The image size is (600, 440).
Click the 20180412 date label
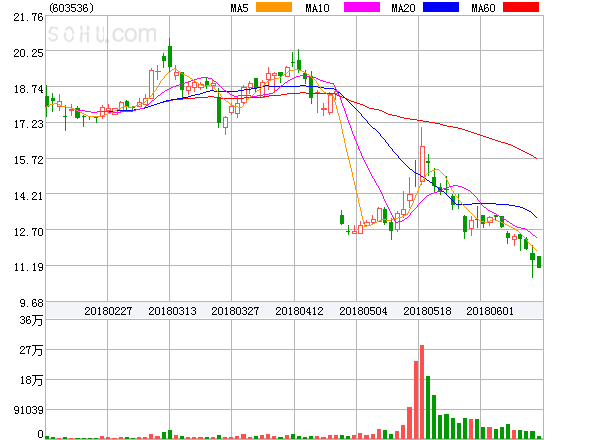299,311
